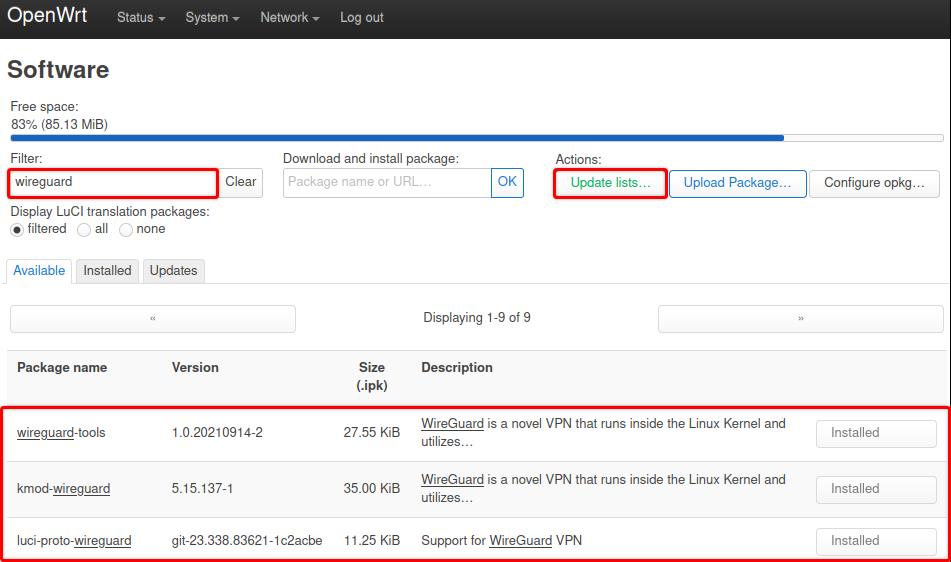951x562 pixels.
Task: Select the kmod-wireguard package name
Action: point(64,489)
